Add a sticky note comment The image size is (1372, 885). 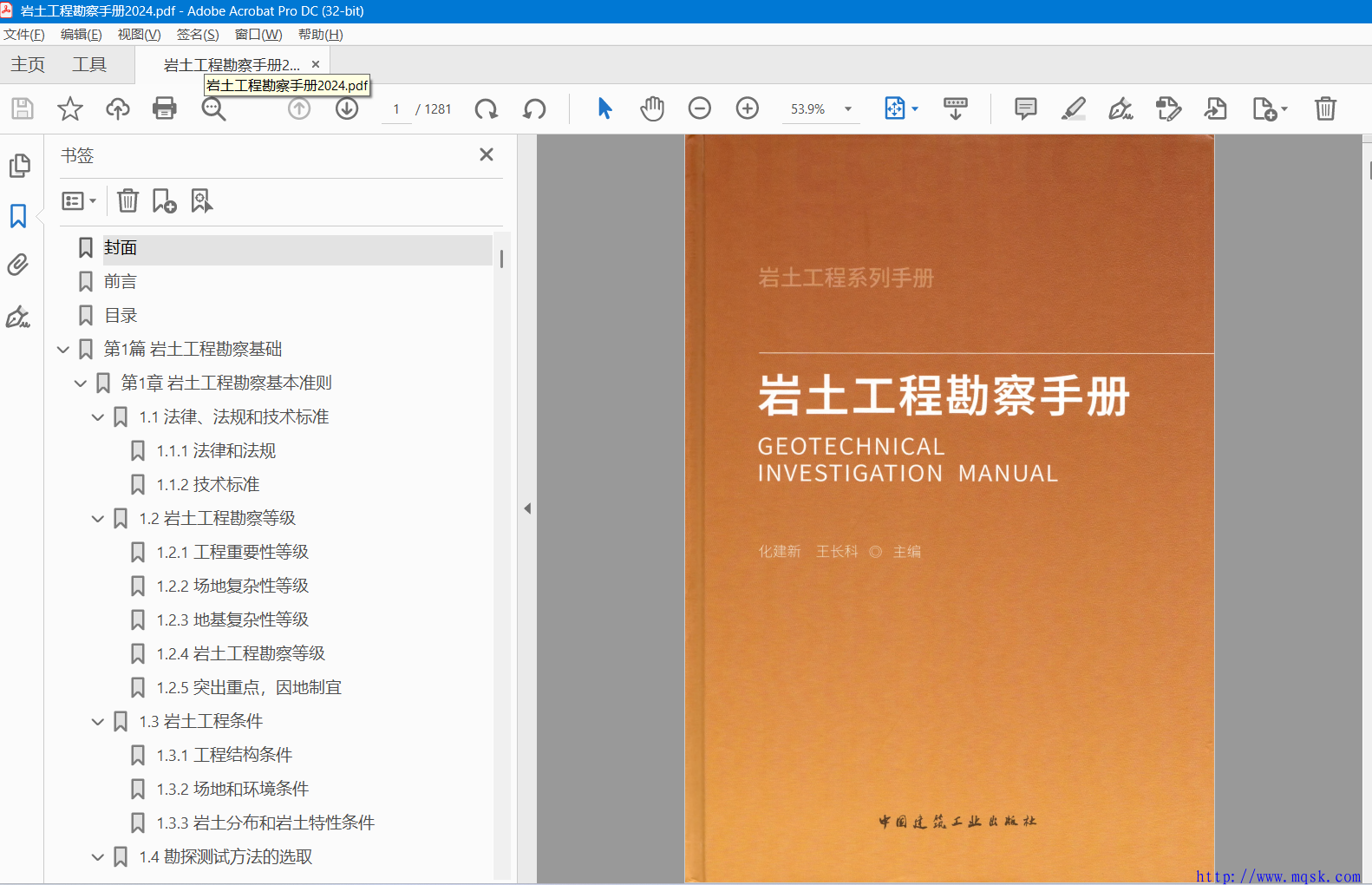pos(1025,108)
